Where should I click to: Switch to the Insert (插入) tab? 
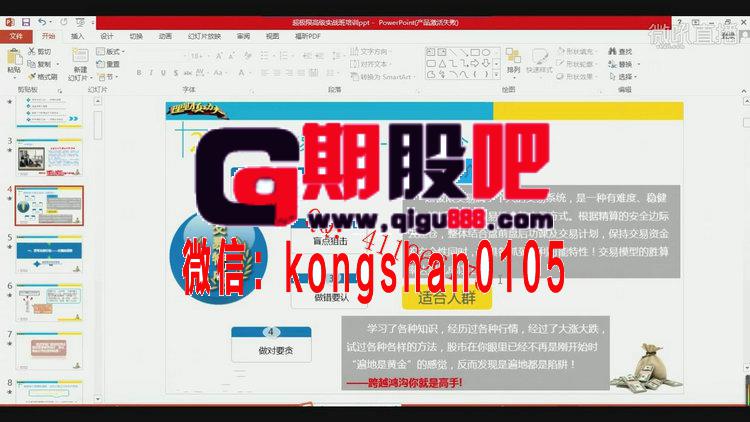pyautogui.click(x=77, y=36)
